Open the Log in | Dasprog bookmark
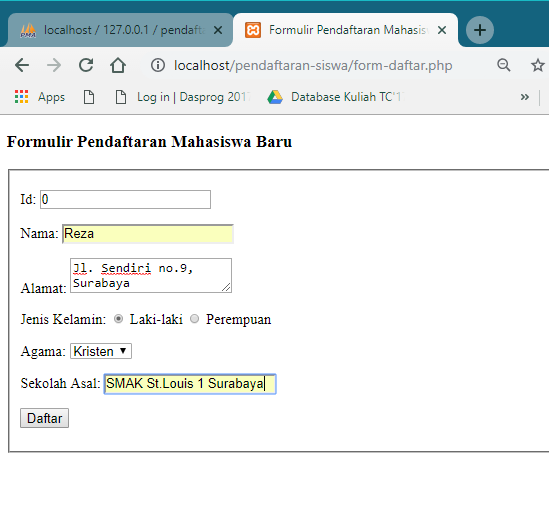Viewport: 549px width, 526px height. (x=183, y=97)
